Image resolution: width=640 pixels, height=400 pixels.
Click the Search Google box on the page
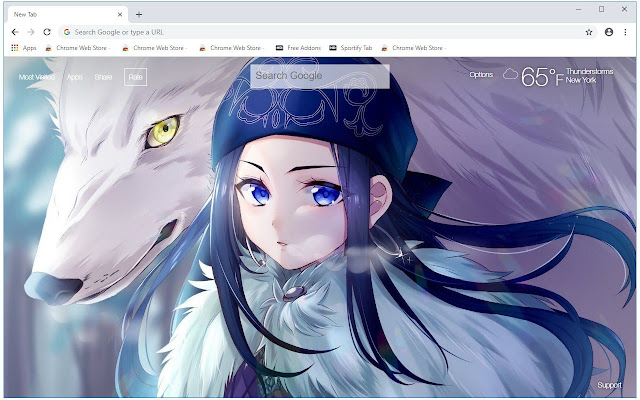tap(320, 76)
